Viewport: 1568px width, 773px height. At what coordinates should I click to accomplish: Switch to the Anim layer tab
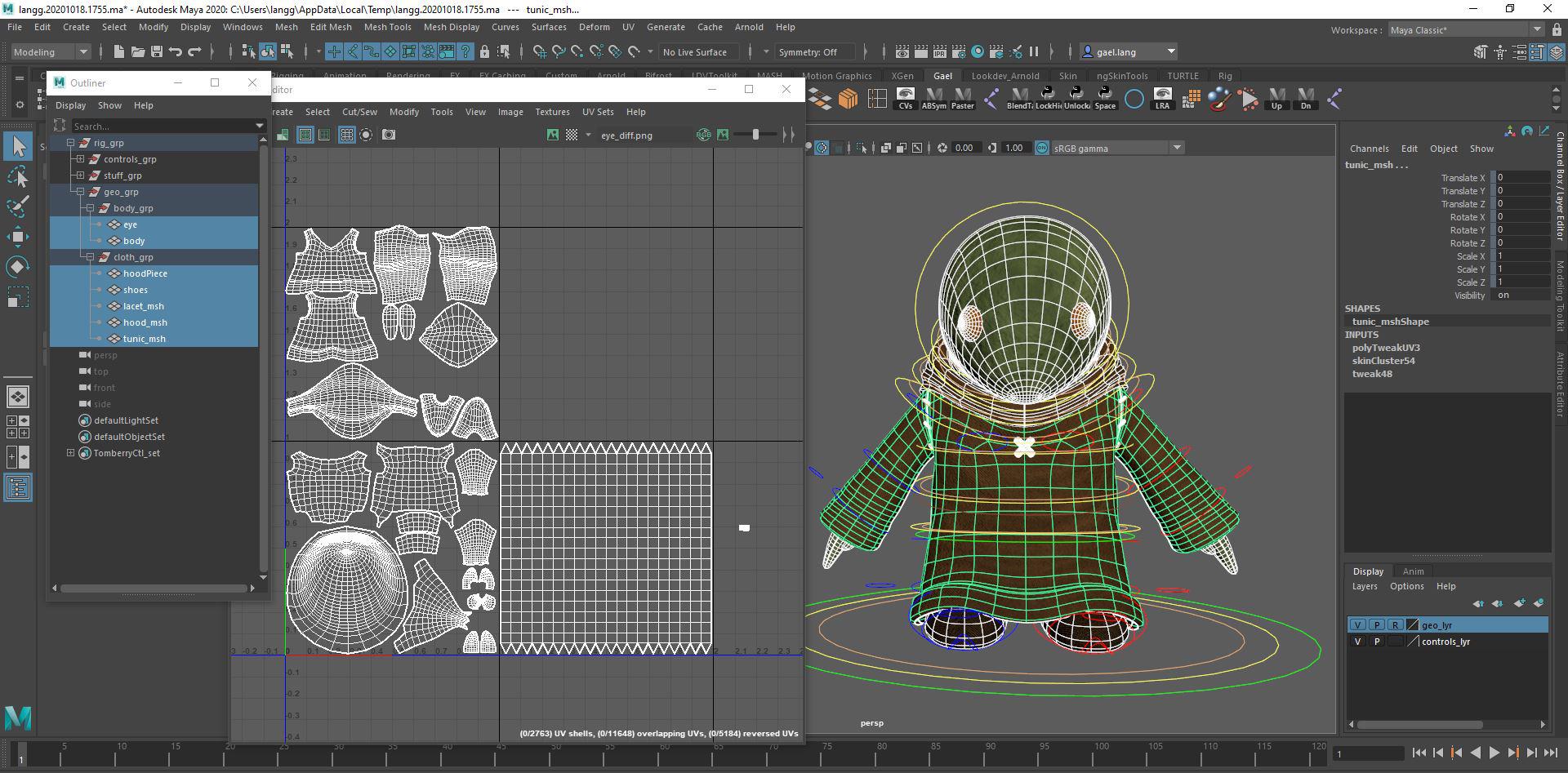pyautogui.click(x=1413, y=571)
